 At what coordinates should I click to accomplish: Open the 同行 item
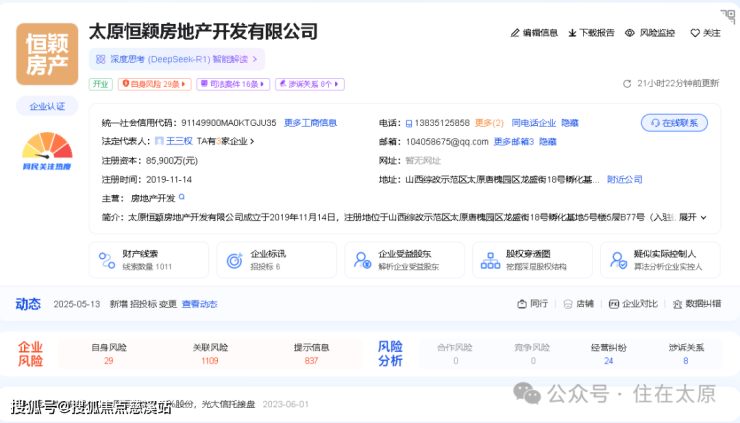point(532,304)
